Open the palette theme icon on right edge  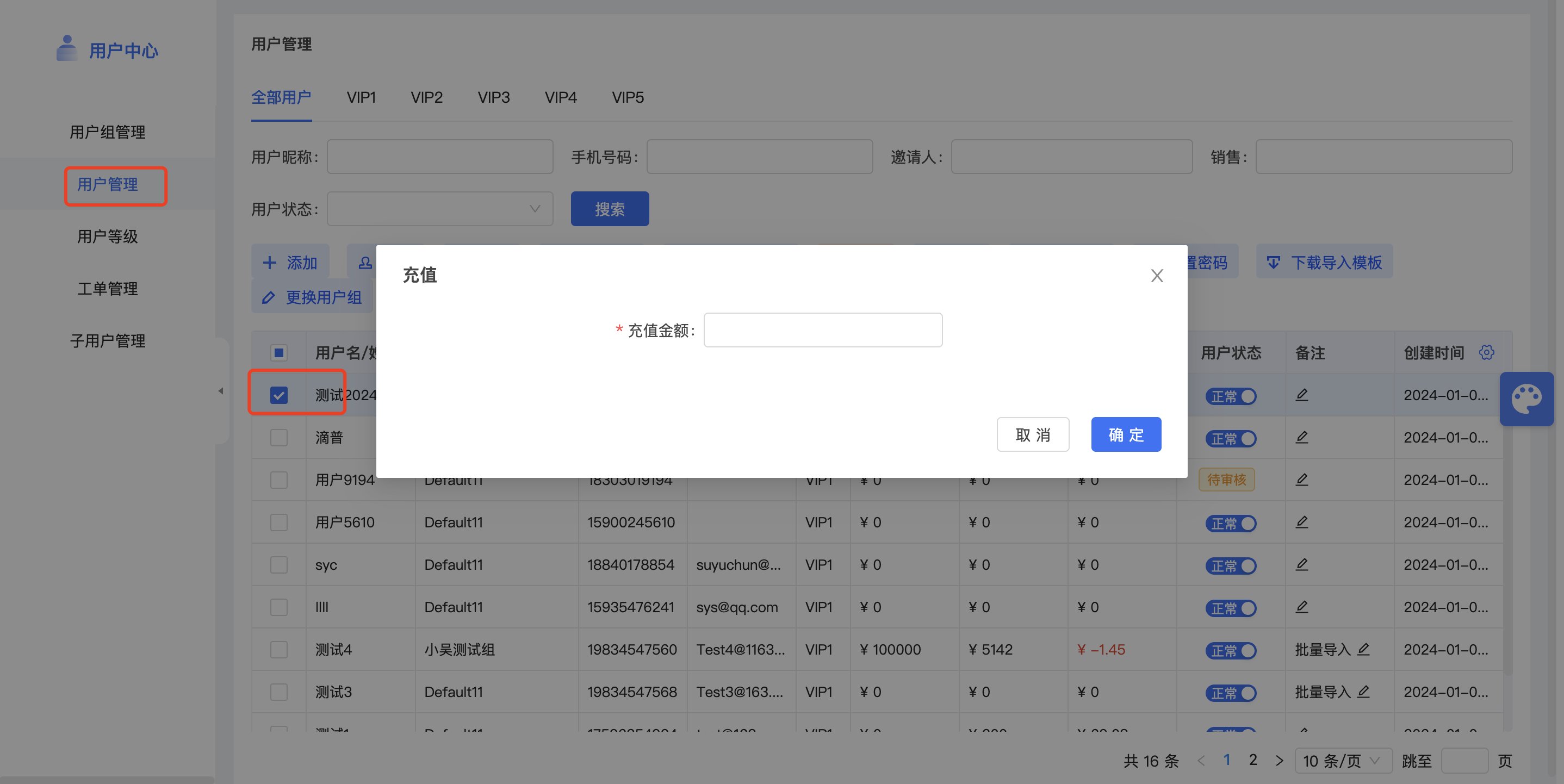click(1526, 399)
